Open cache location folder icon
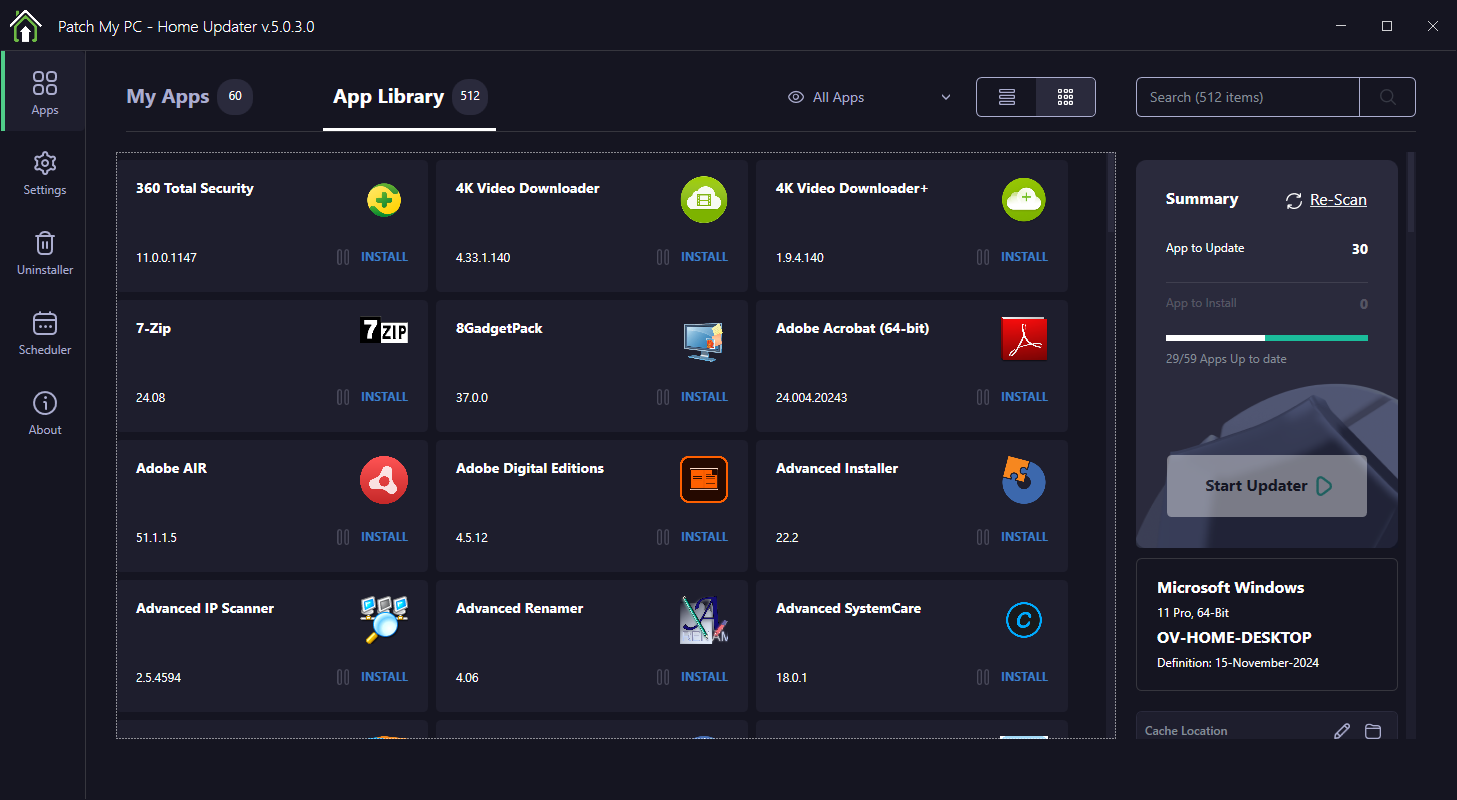 (x=1373, y=731)
